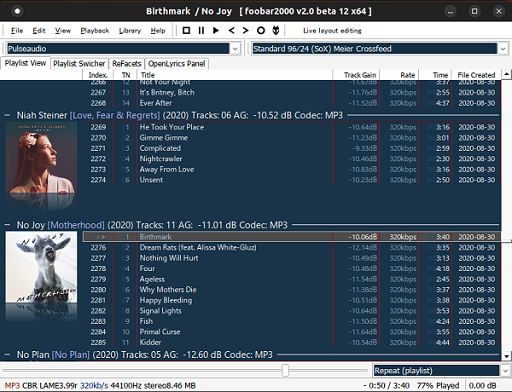Sort by the Index column header
The image size is (512, 392).
pyautogui.click(x=98, y=75)
